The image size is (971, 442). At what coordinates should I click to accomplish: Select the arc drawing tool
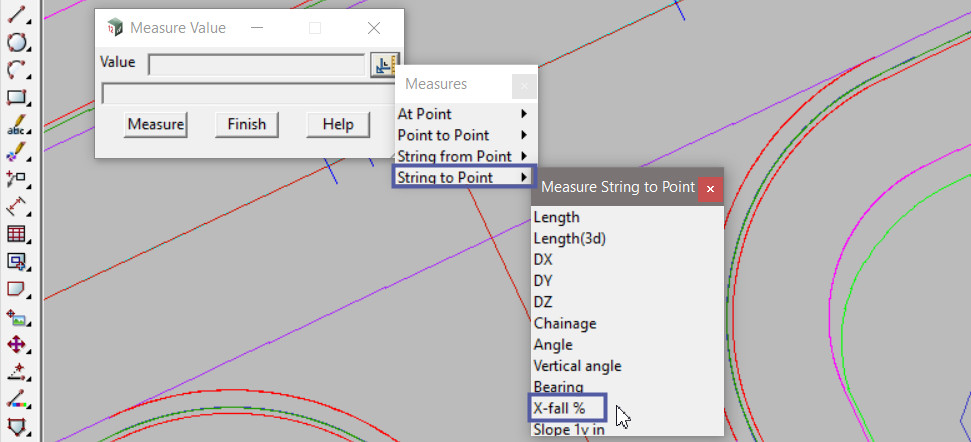[15, 69]
